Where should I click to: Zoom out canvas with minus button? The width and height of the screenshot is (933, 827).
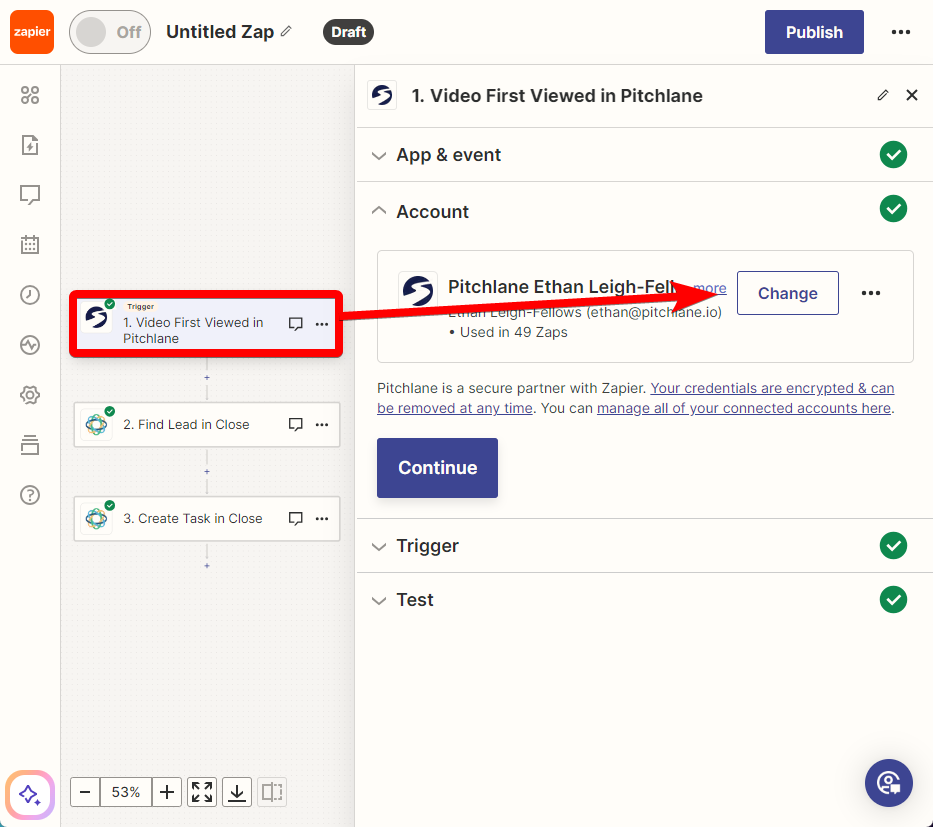[85, 792]
